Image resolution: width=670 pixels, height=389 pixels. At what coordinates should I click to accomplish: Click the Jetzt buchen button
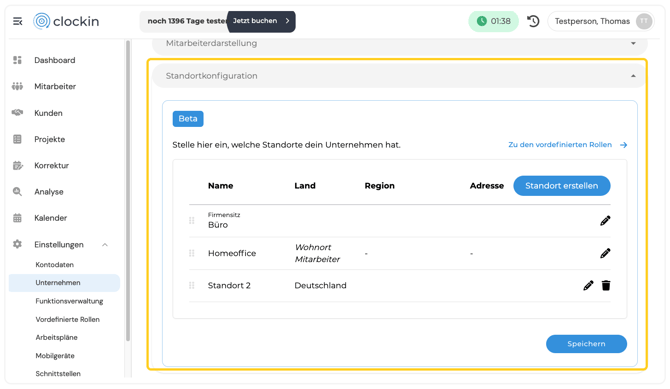click(x=261, y=21)
